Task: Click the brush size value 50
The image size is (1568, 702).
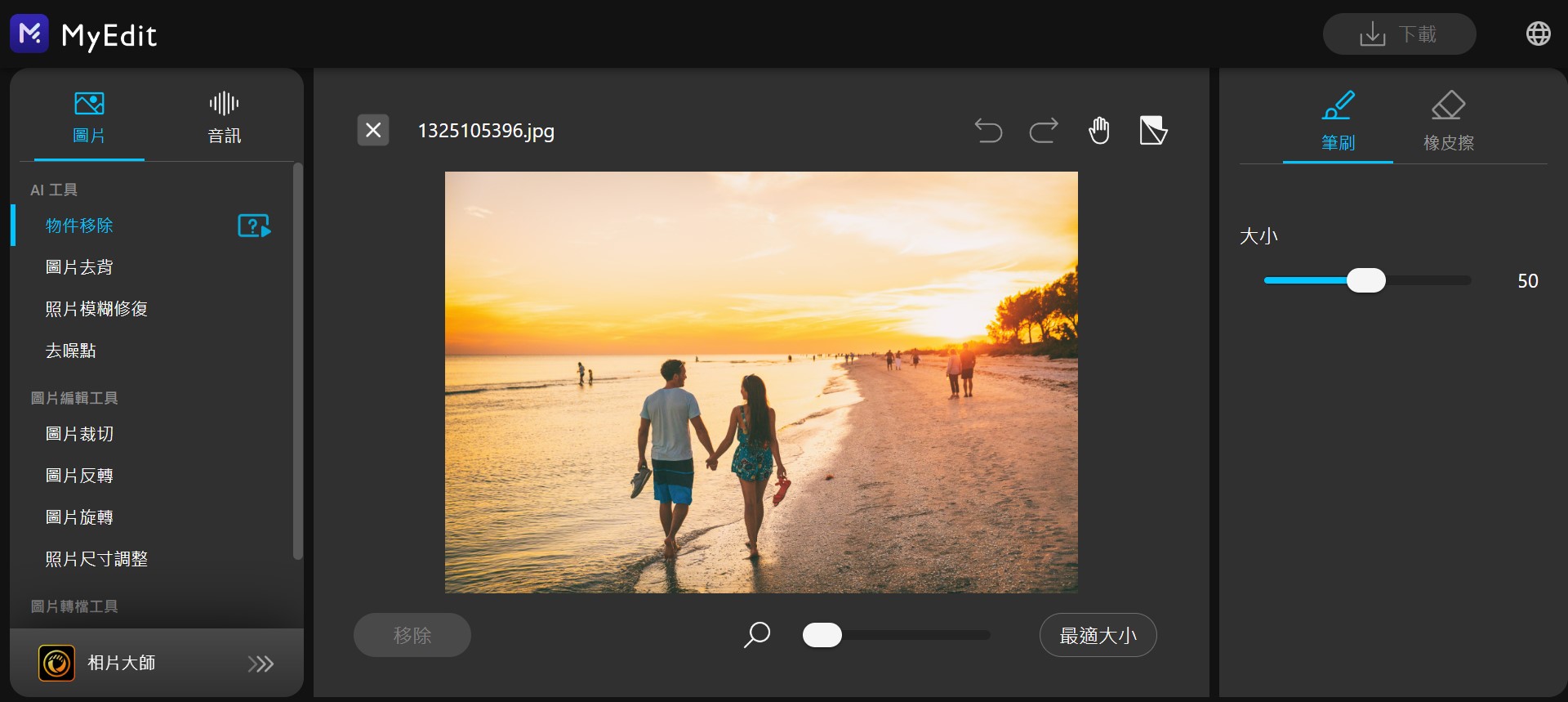Action: (1527, 281)
